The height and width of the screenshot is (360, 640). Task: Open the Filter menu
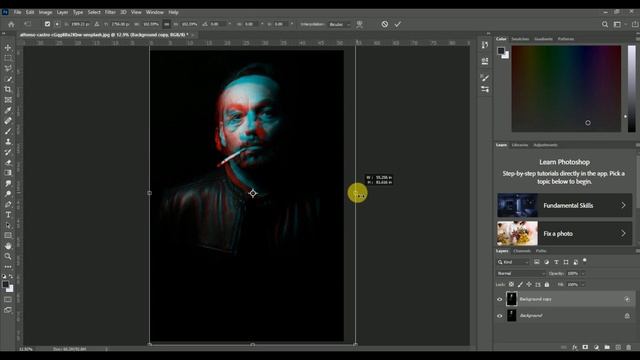coord(110,12)
